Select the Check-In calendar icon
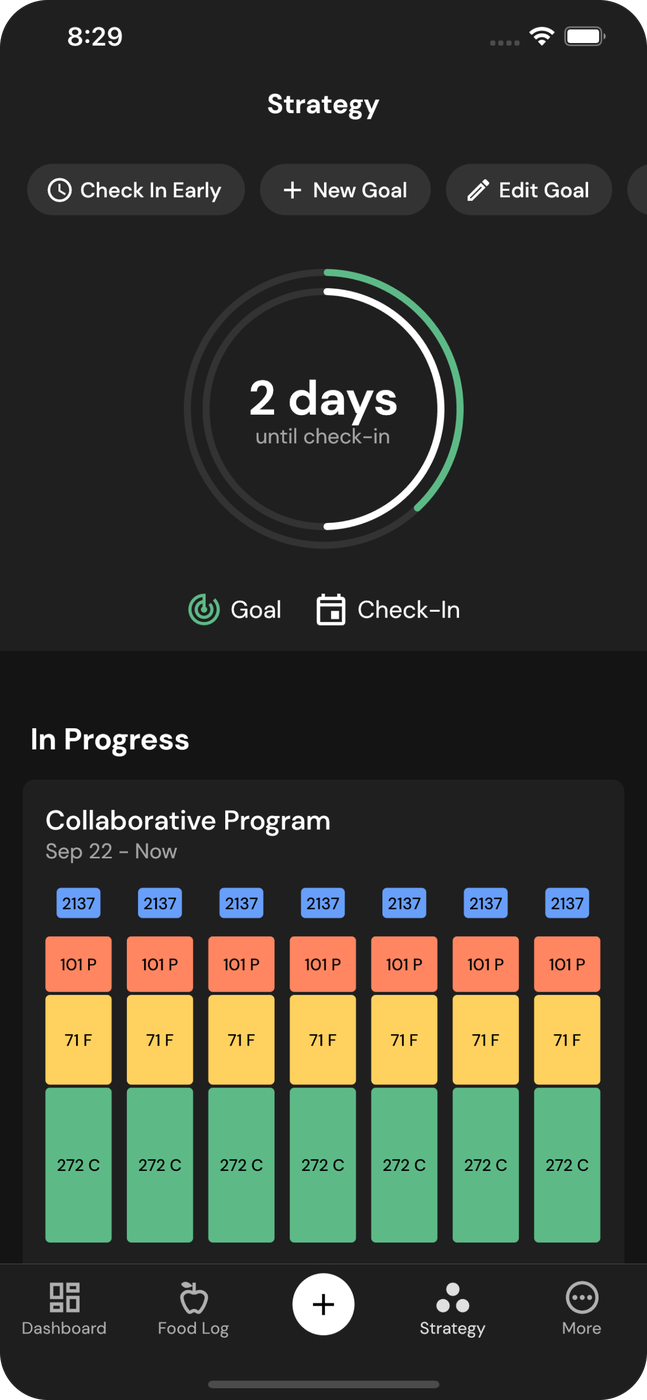Image resolution: width=647 pixels, height=1400 pixels. point(331,609)
